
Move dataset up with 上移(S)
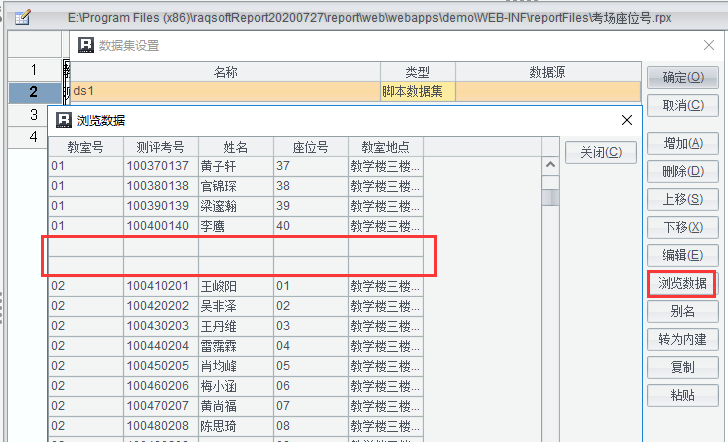(682, 199)
